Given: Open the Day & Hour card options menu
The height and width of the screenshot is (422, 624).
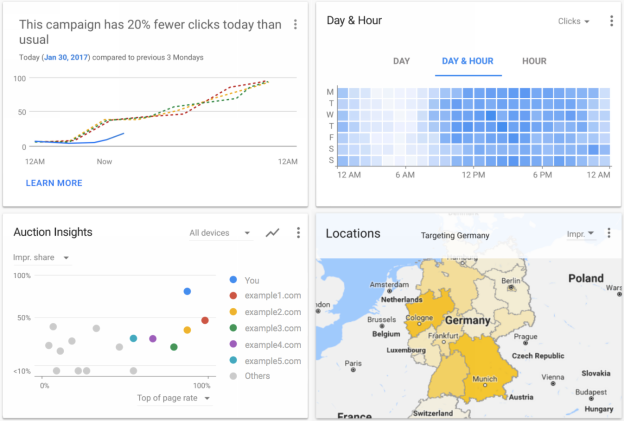Looking at the screenshot, I should click(x=611, y=21).
